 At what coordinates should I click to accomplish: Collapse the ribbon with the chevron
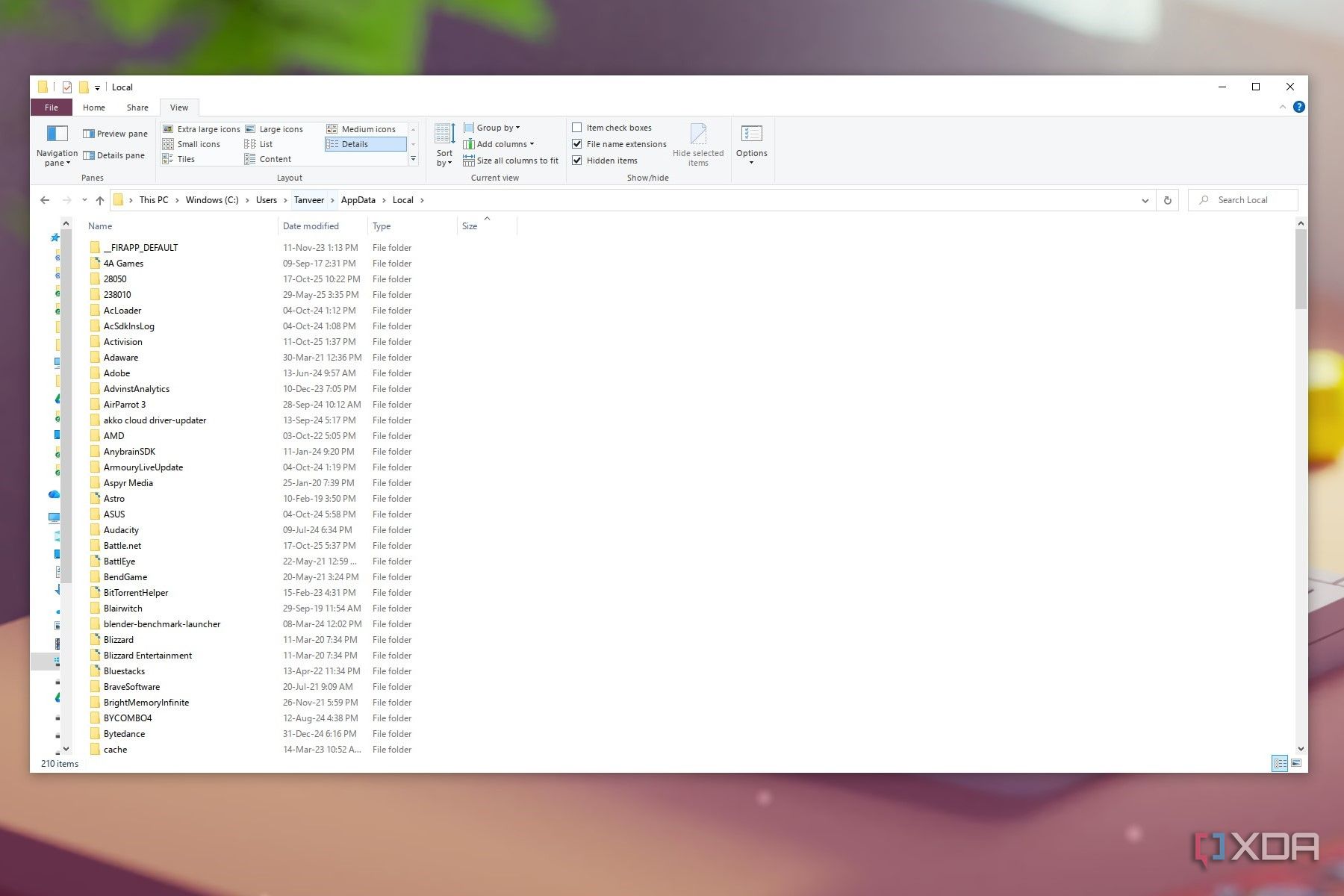[x=1283, y=107]
